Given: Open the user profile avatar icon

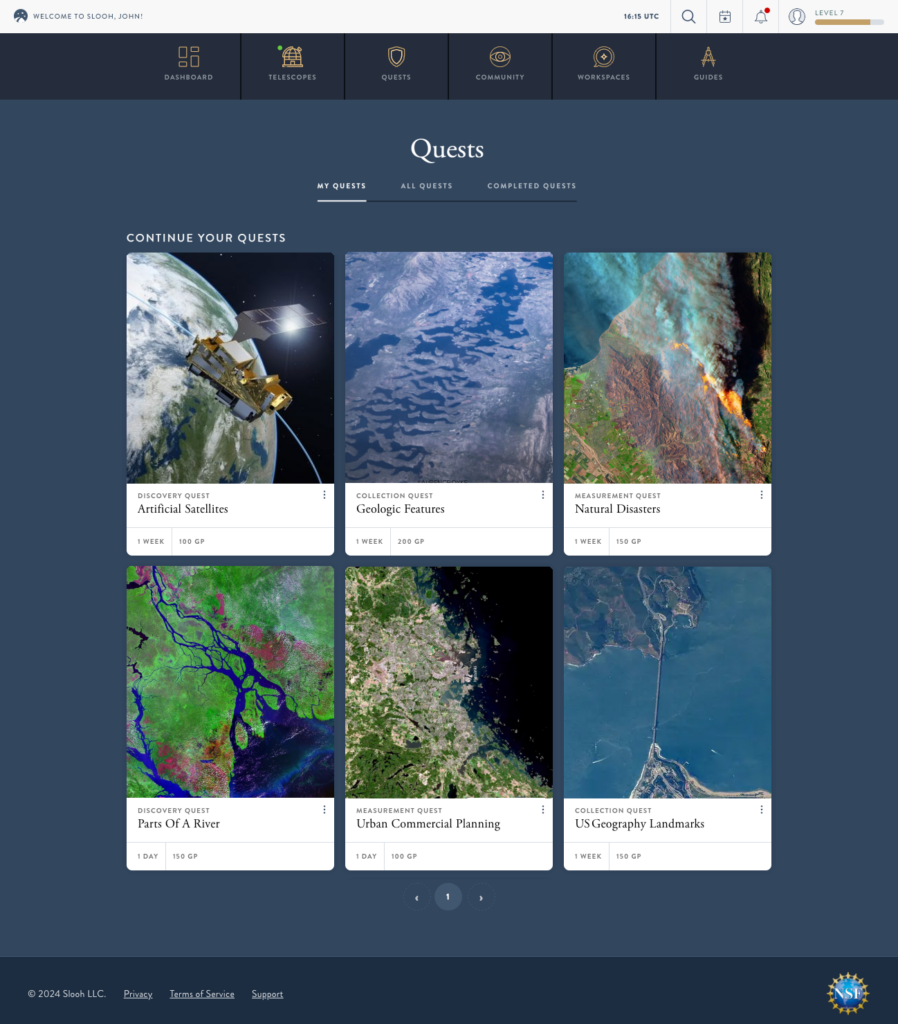Looking at the screenshot, I should 796,16.
